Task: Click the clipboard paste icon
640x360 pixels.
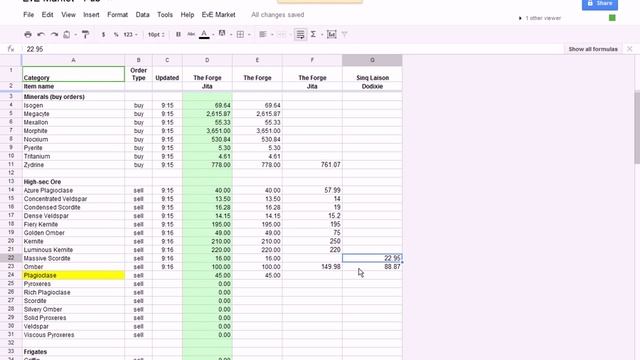Action: (x=67, y=35)
